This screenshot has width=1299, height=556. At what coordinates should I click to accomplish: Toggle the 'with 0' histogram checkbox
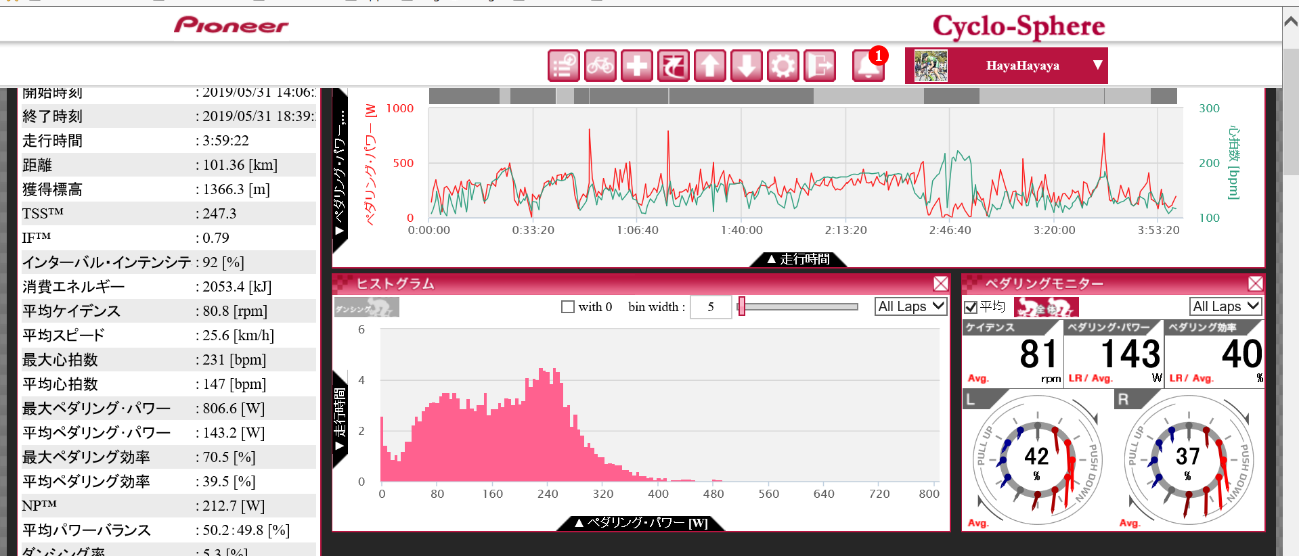tap(568, 307)
